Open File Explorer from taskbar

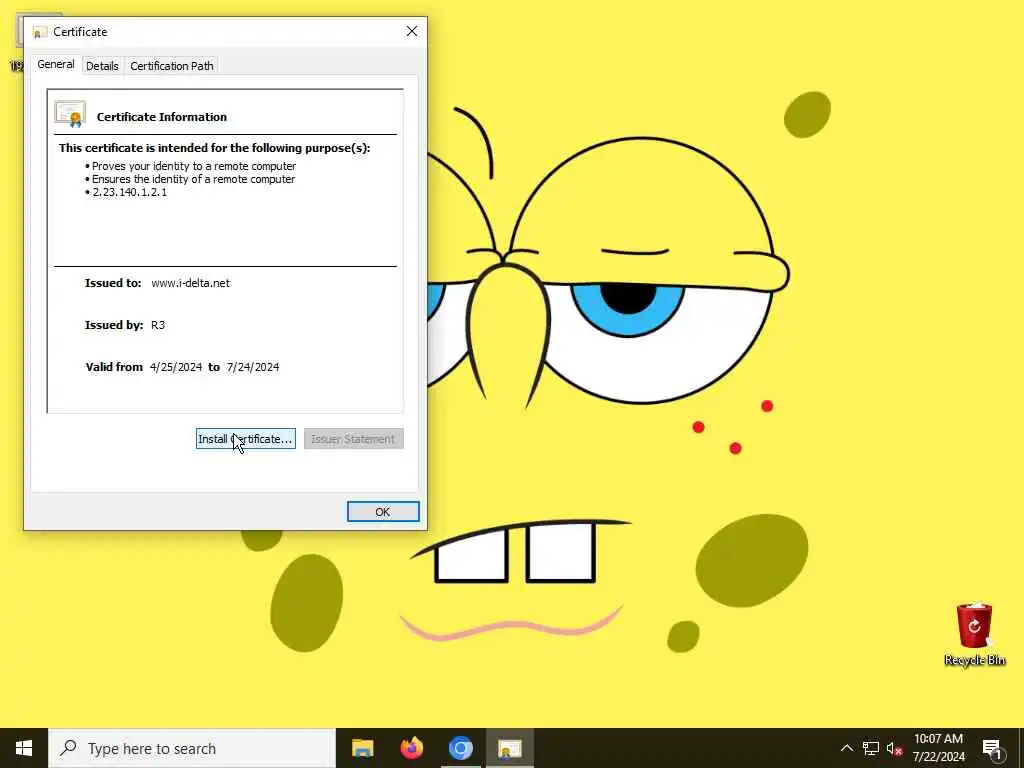tap(362, 748)
